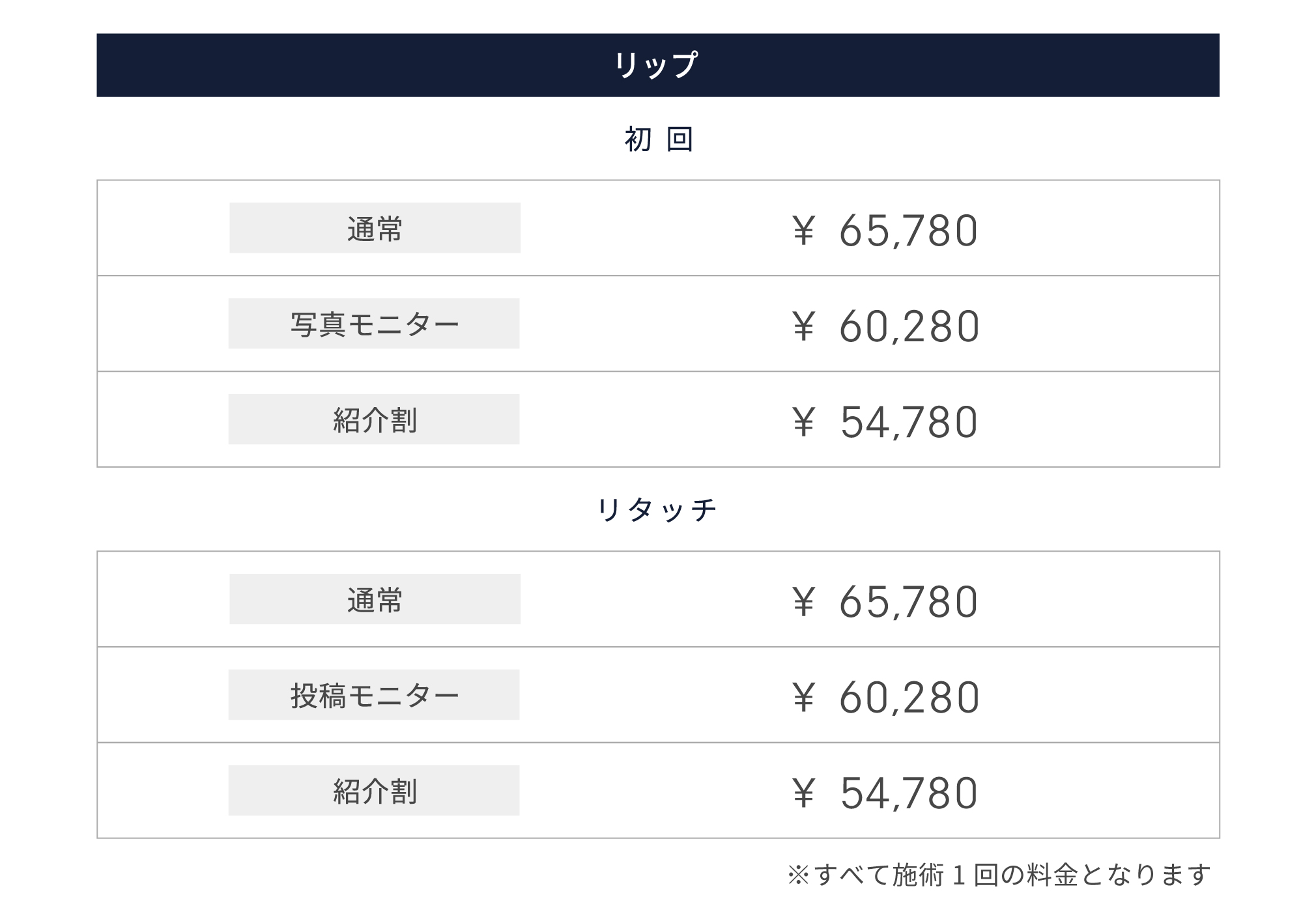Click the 通常 label under 初回
Screen dimensions: 1316x921
pyautogui.click(x=375, y=229)
